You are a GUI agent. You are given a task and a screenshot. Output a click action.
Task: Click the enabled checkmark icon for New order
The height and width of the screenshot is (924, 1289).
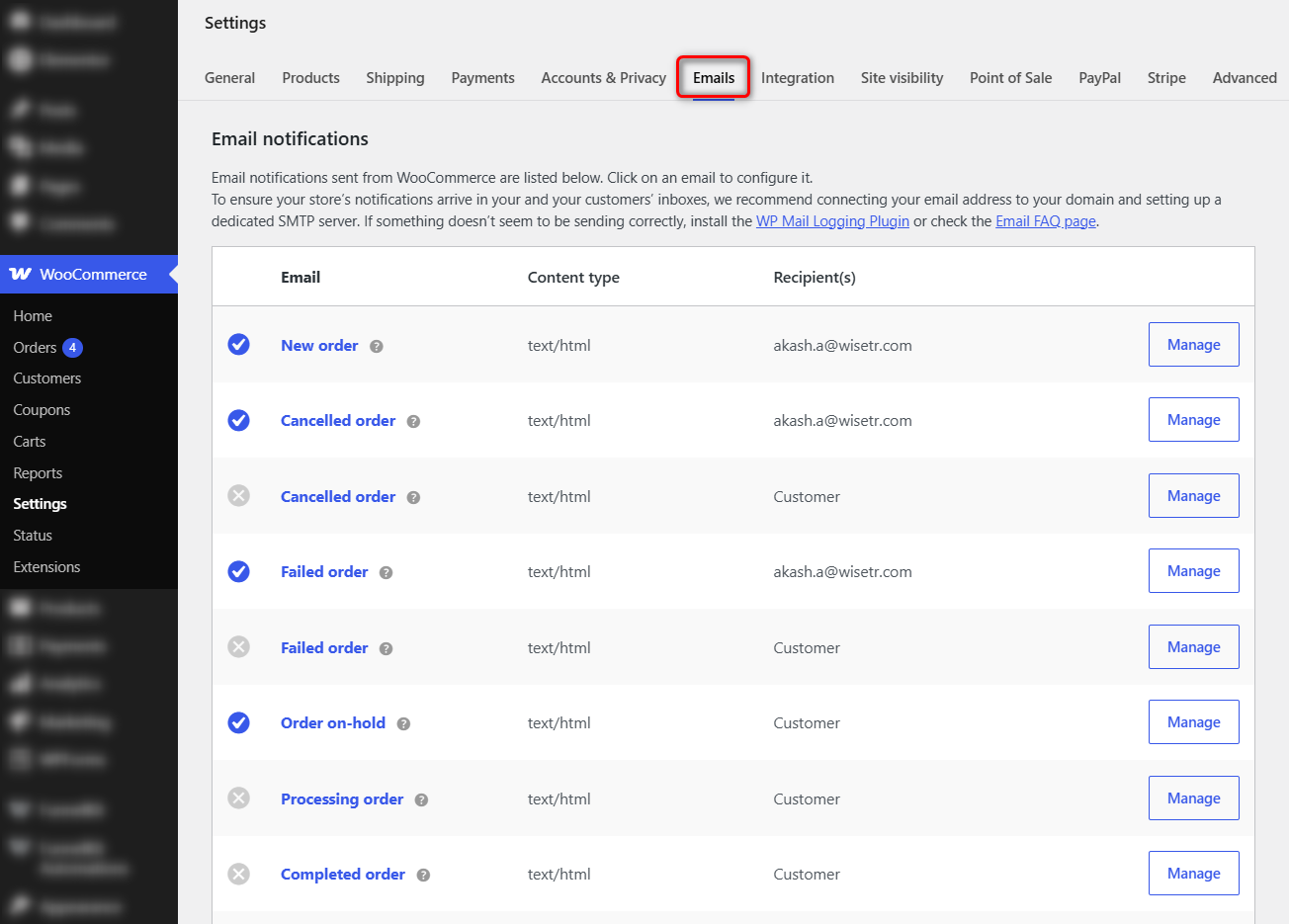click(238, 344)
